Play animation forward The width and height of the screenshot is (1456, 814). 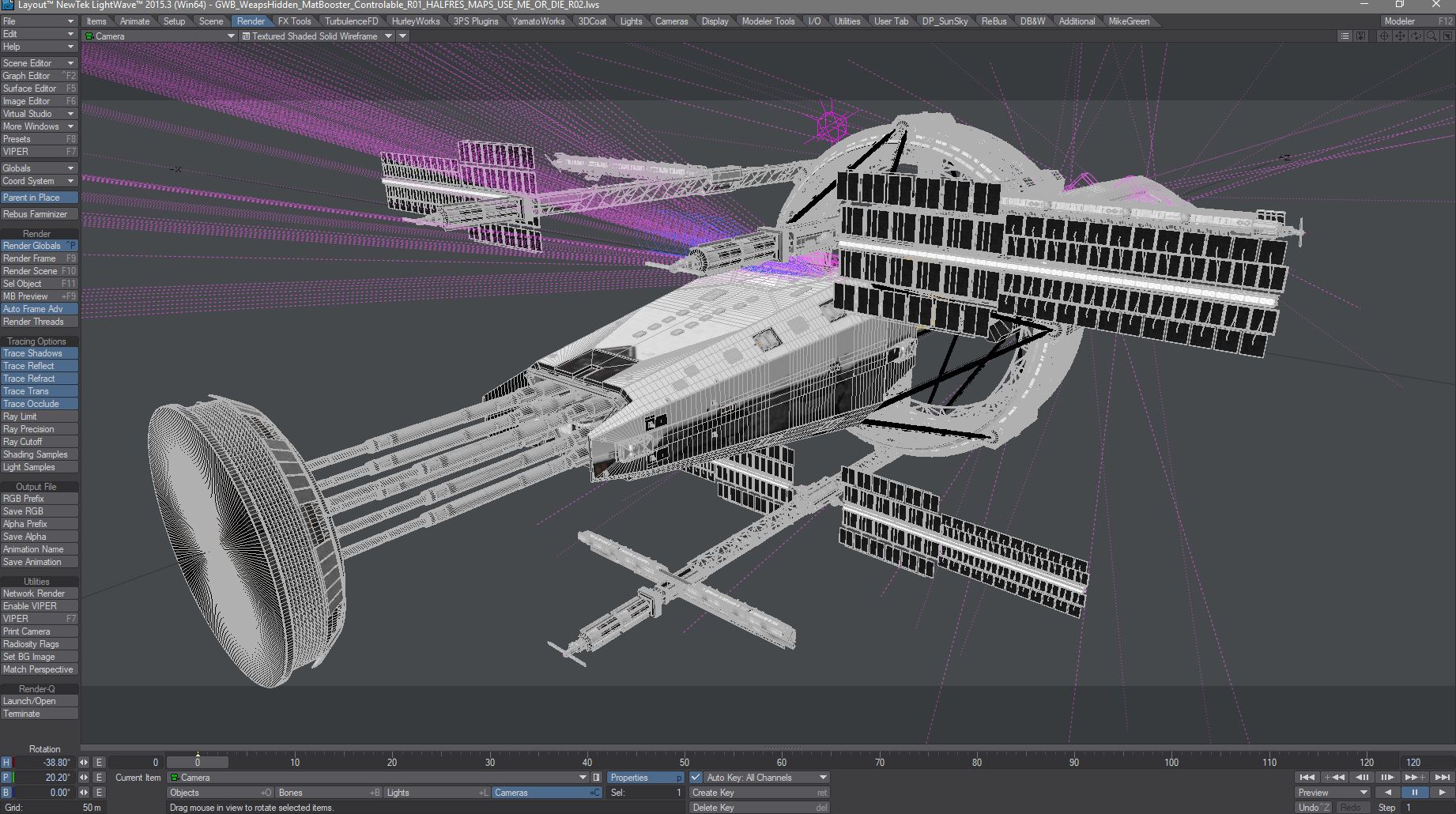[x=1442, y=793]
